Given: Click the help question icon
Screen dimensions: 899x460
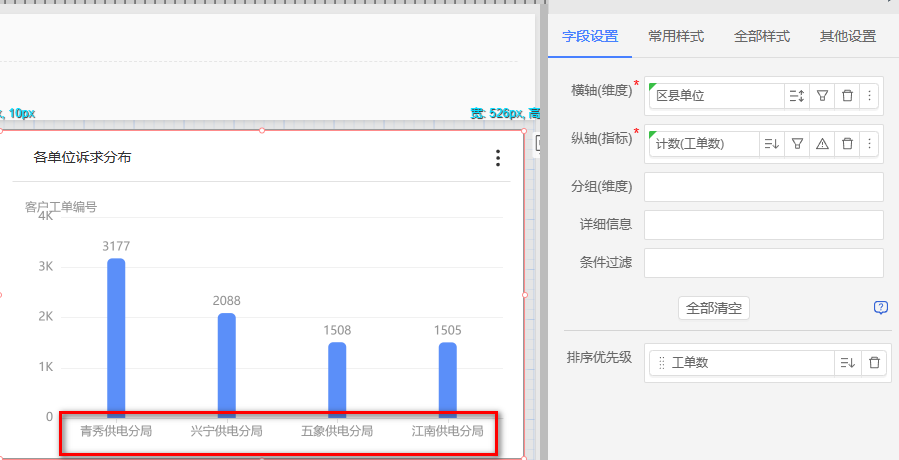Looking at the screenshot, I should [881, 308].
